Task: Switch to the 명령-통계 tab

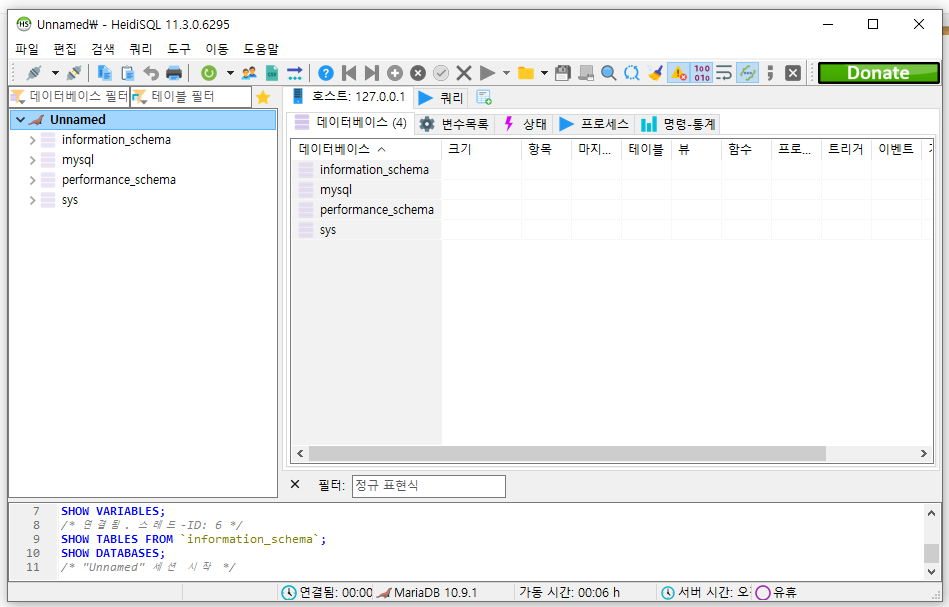Action: click(679, 124)
